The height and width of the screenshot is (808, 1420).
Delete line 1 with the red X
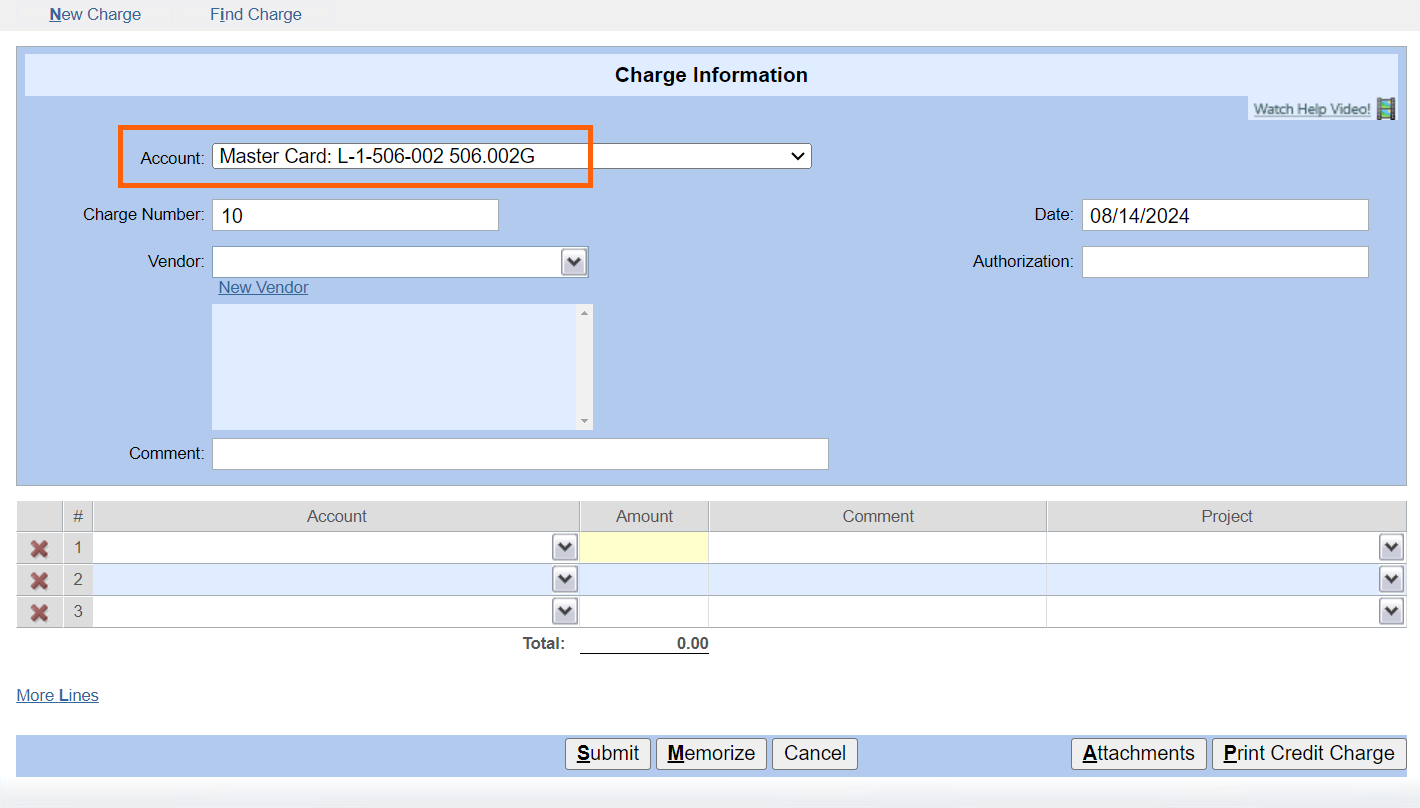39,548
